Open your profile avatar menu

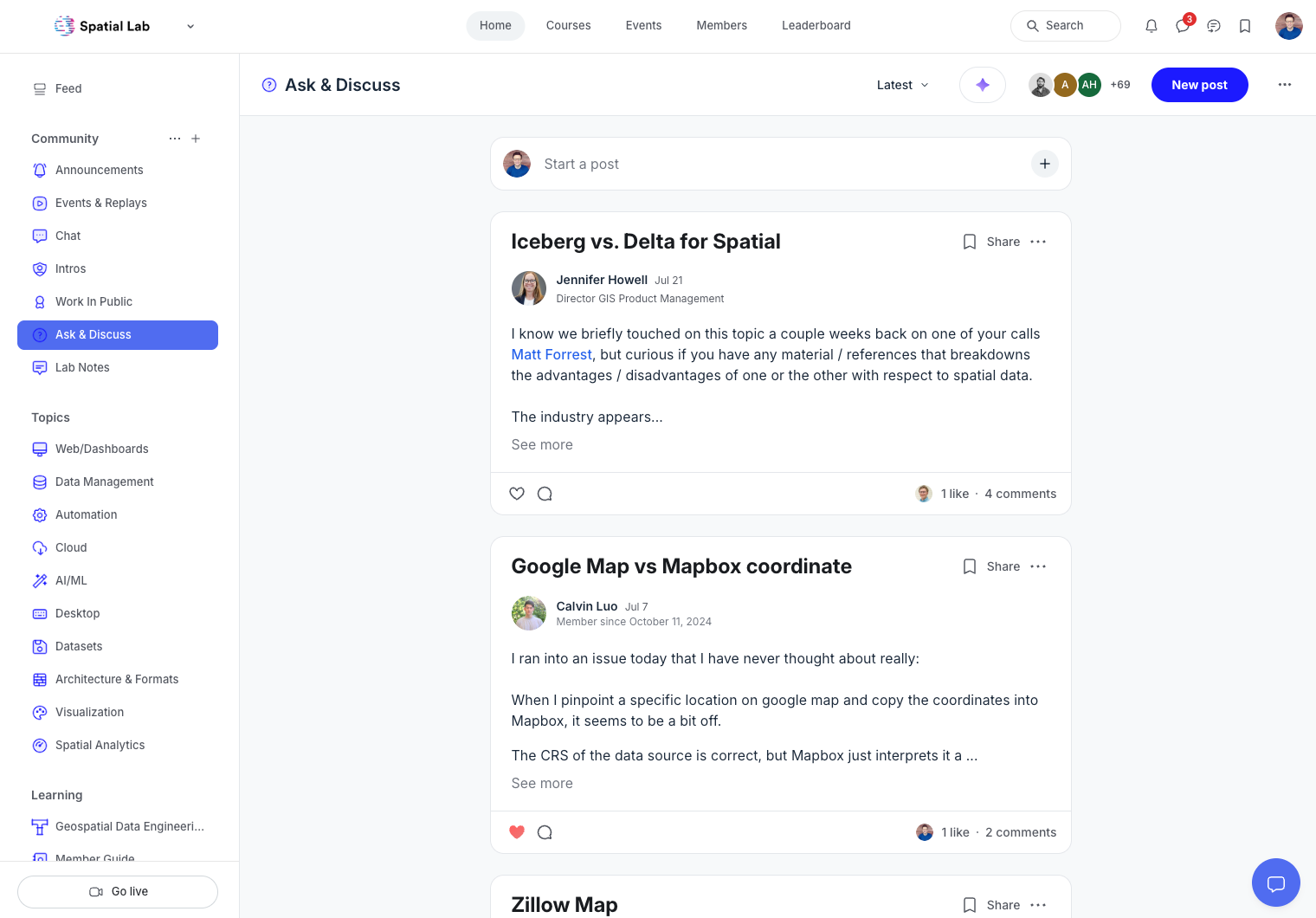1289,26
